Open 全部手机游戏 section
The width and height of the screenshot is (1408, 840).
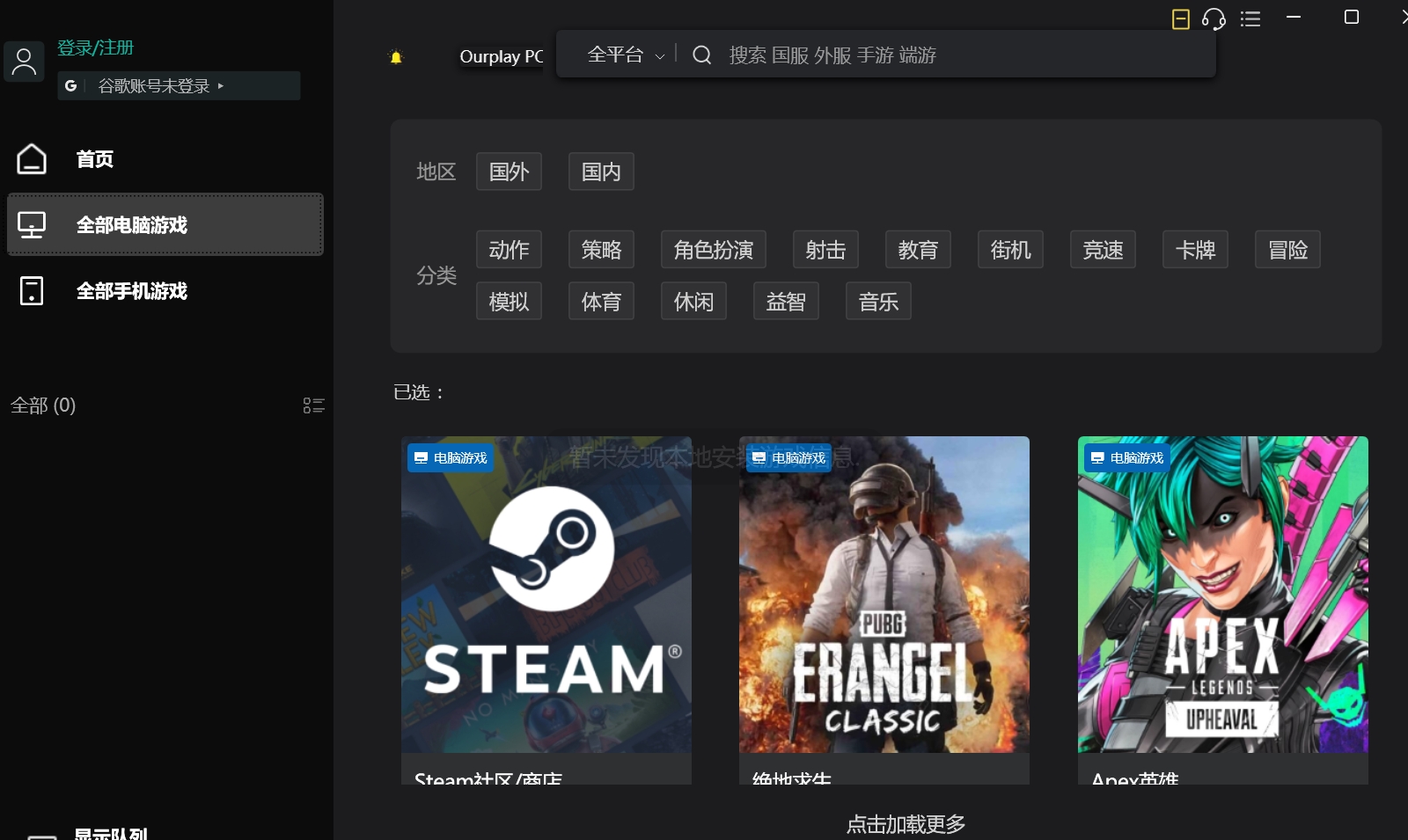point(132,291)
